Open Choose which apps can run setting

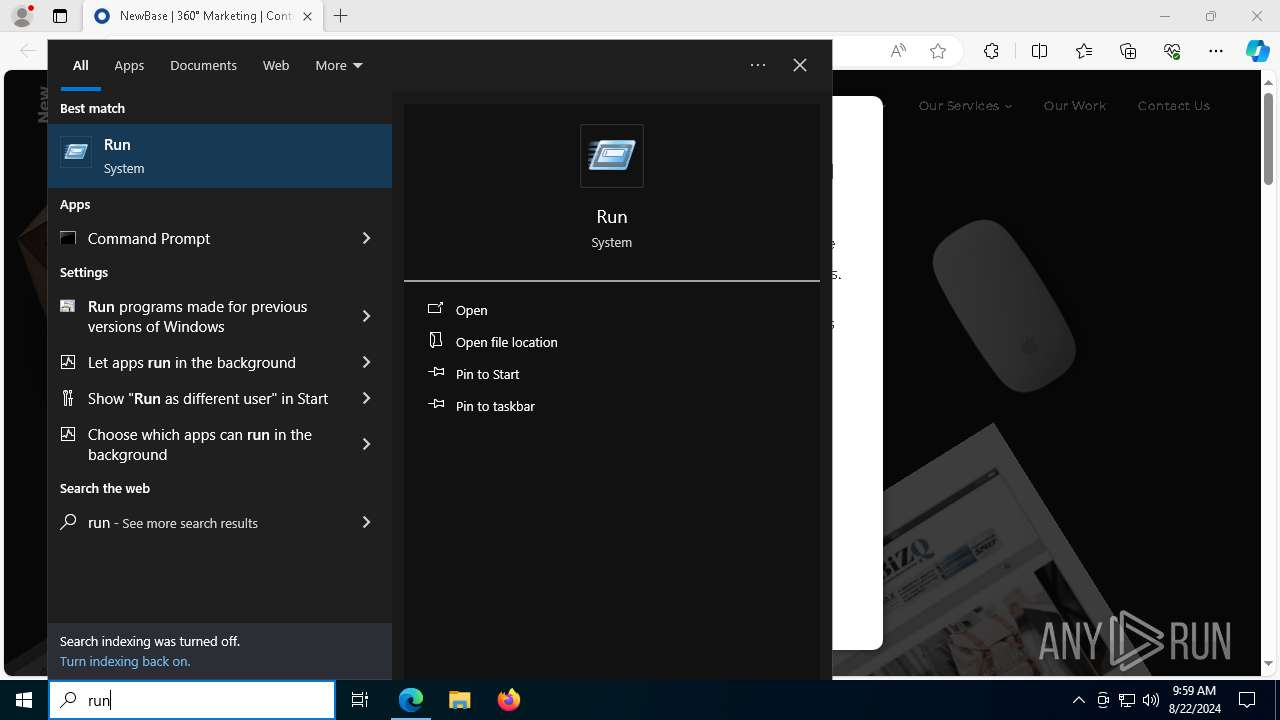(x=198, y=444)
